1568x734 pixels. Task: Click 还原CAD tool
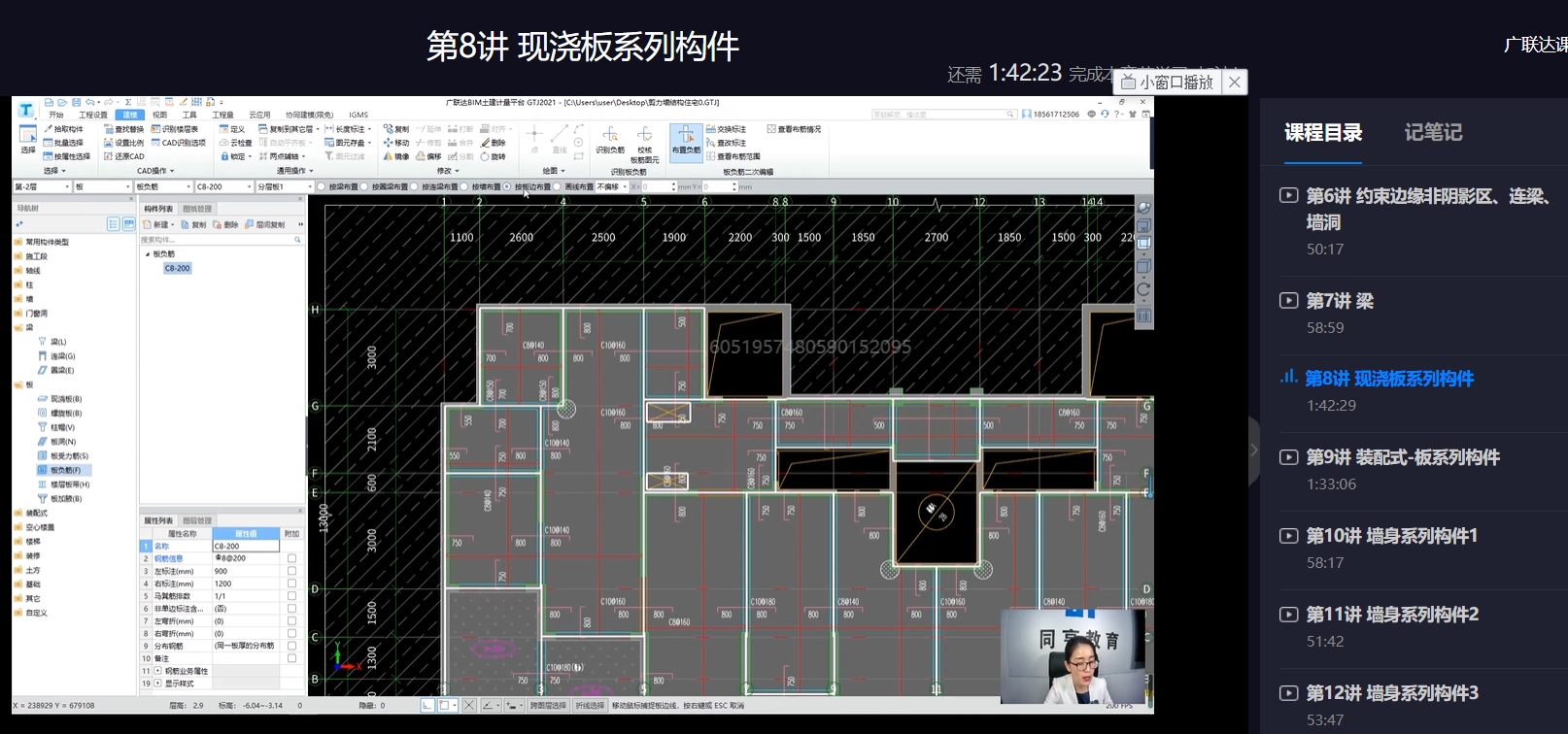click(124, 156)
